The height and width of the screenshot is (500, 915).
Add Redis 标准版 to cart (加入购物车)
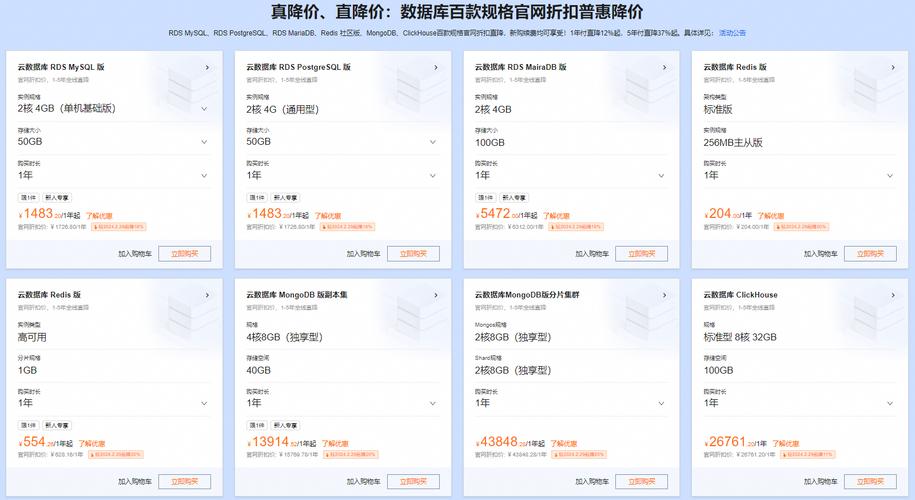pyautogui.click(x=820, y=254)
